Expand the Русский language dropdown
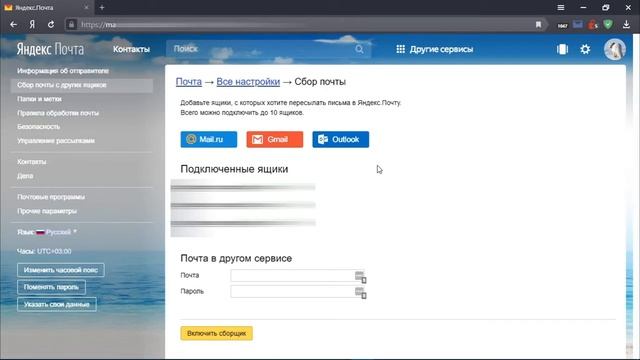640x360 pixels. tap(57, 232)
